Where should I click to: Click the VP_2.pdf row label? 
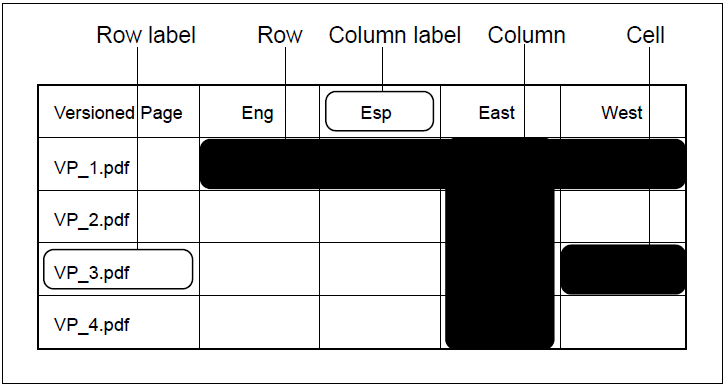[92, 218]
